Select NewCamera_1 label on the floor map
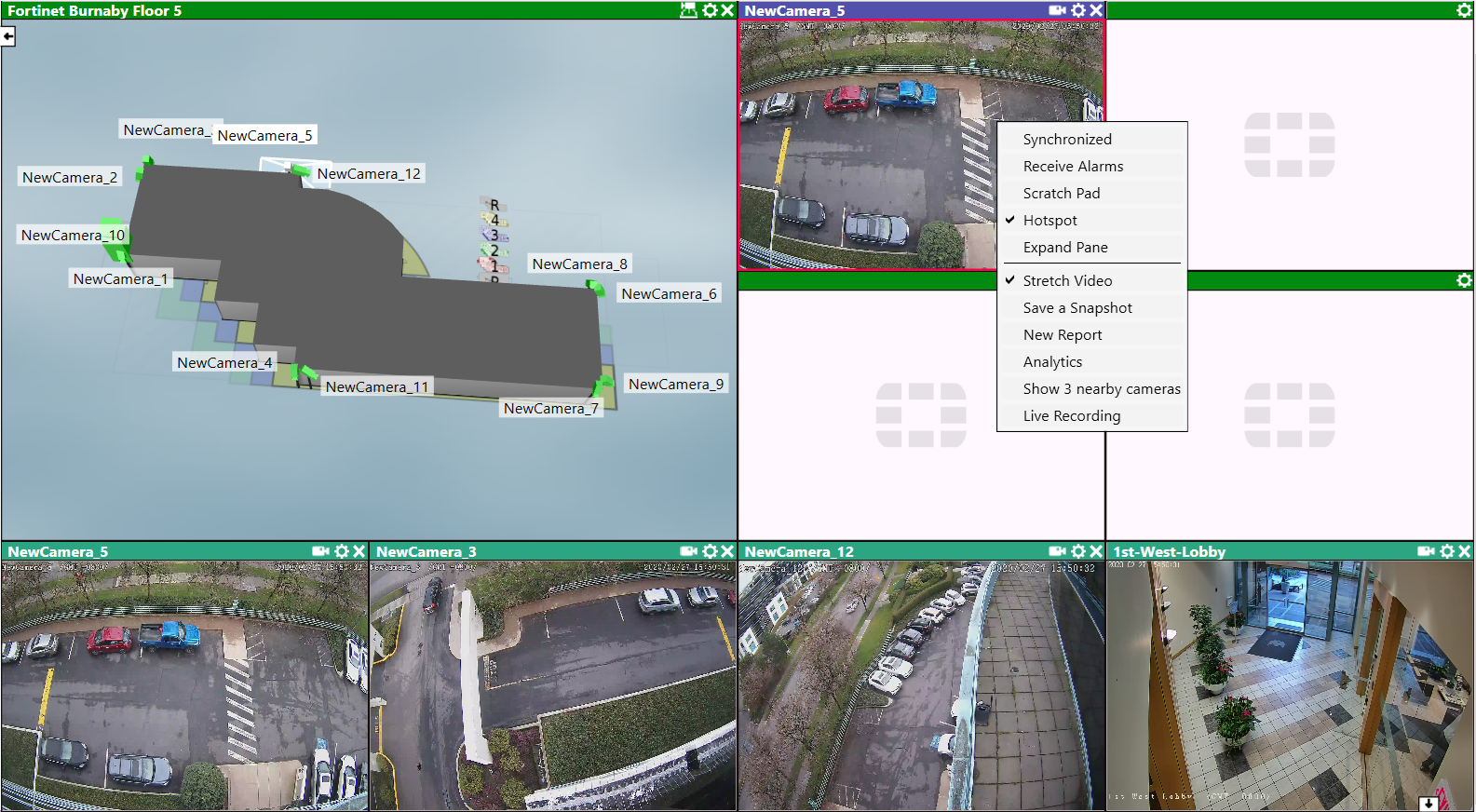The height and width of the screenshot is (812, 1476). [x=120, y=279]
